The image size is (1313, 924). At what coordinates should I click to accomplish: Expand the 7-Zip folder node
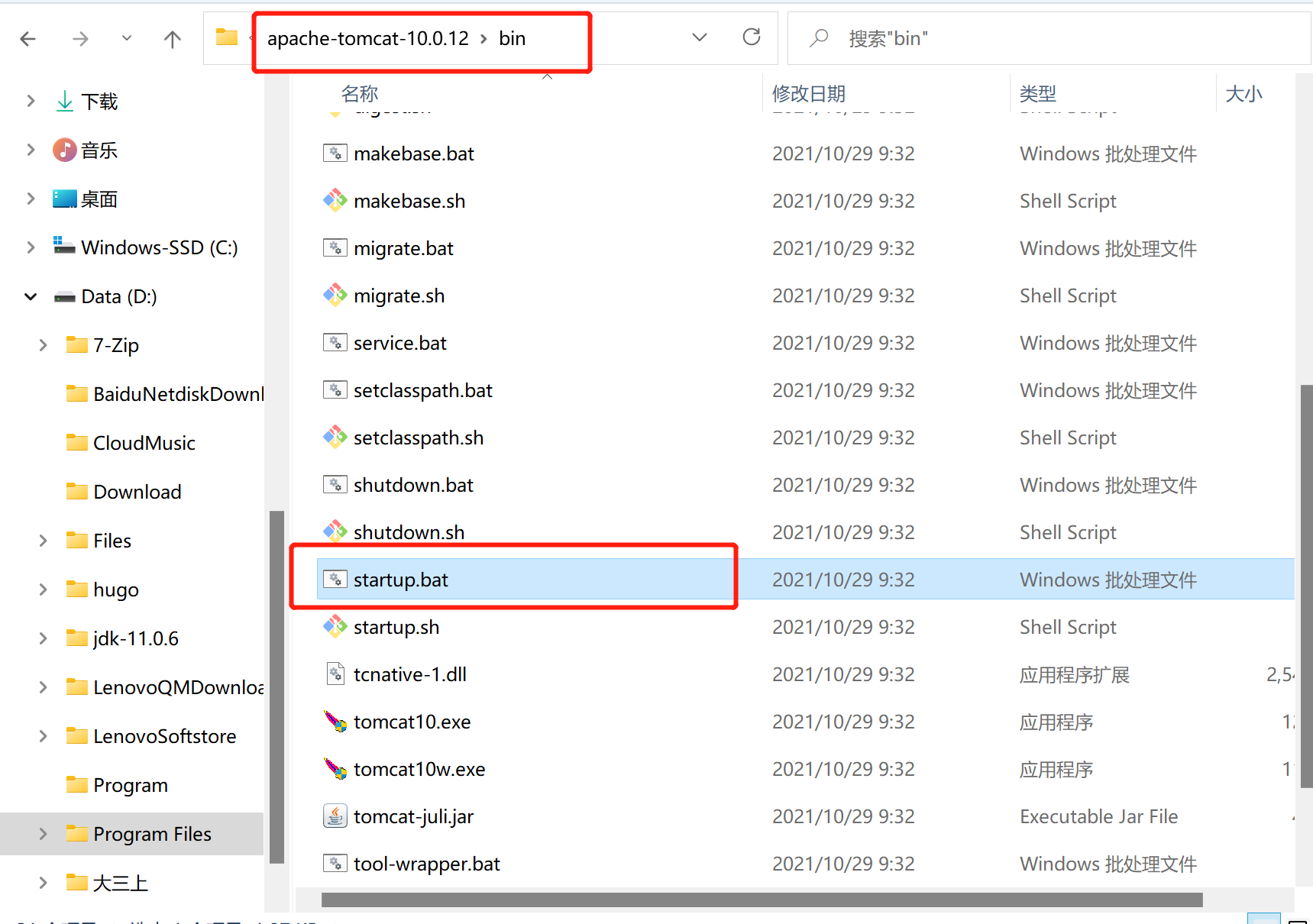pos(43,345)
